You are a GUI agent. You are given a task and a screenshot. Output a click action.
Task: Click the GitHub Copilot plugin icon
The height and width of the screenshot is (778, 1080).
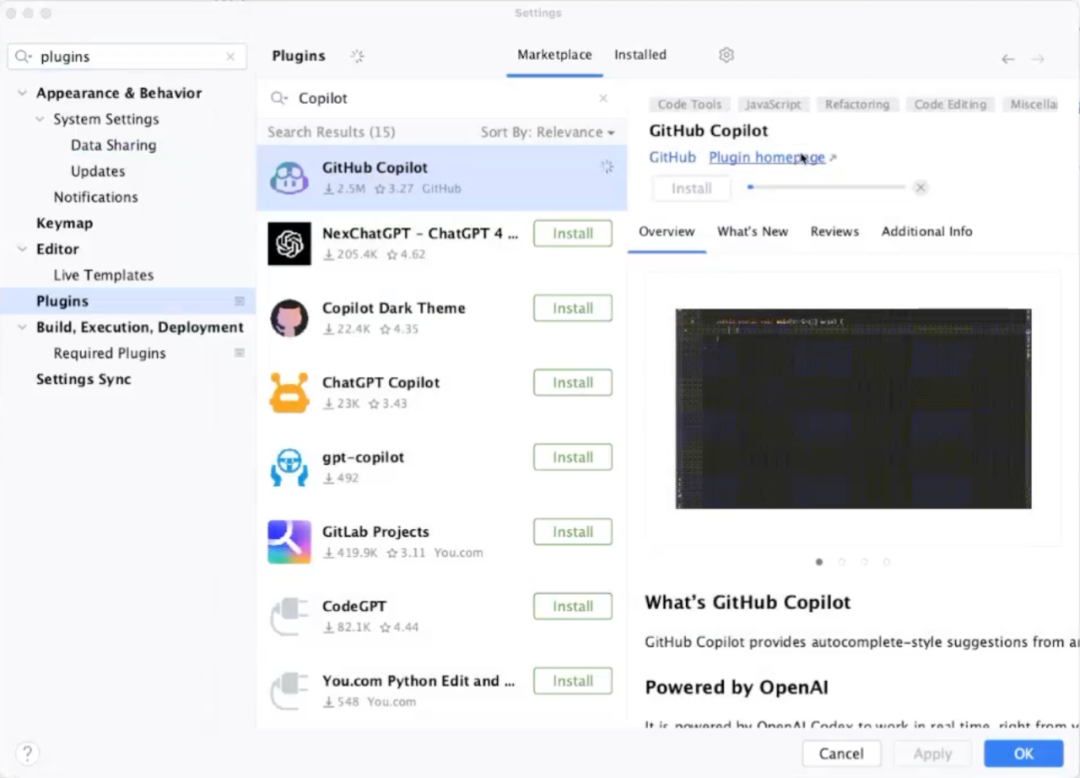click(x=289, y=178)
